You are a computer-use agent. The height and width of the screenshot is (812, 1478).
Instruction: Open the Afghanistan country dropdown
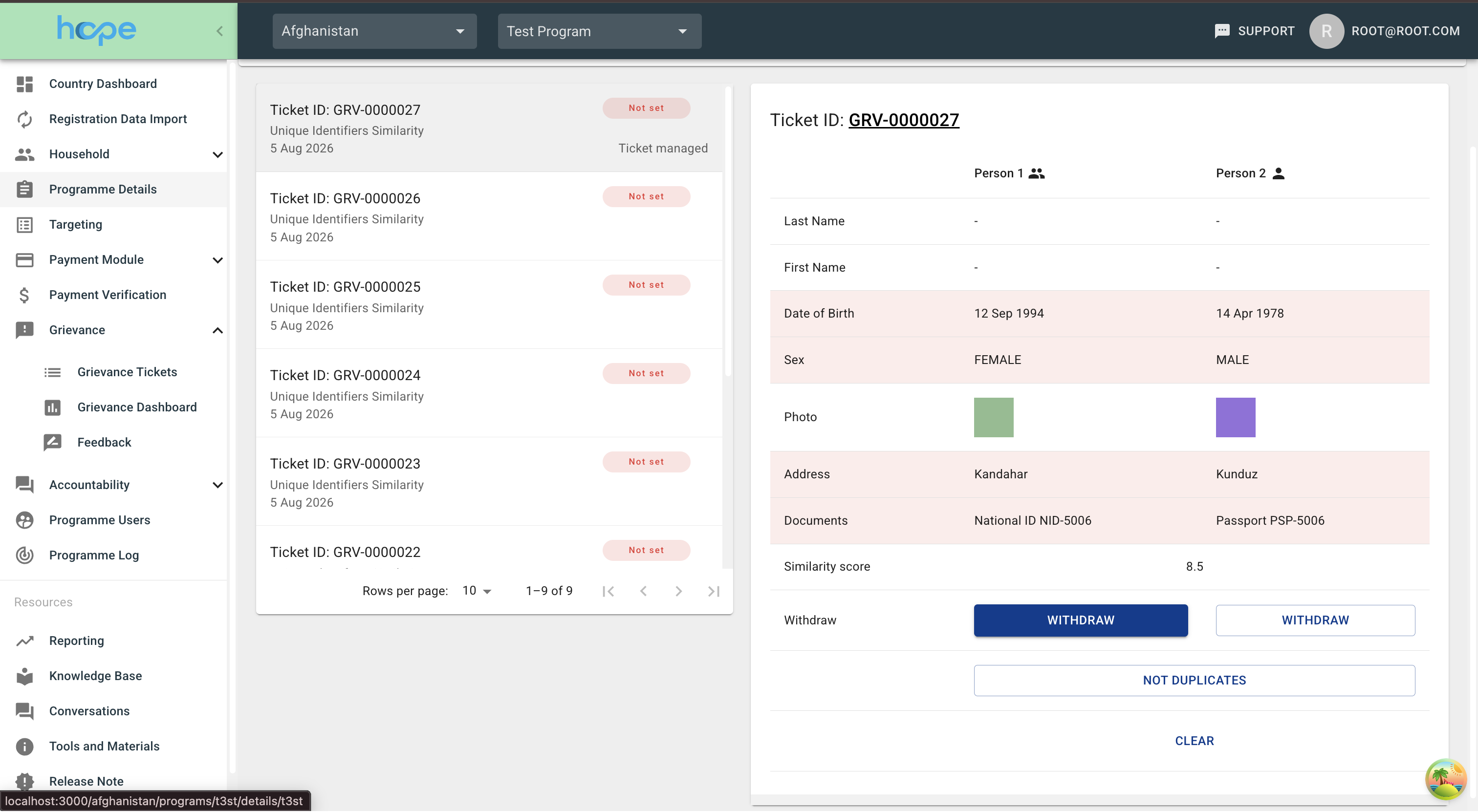(x=374, y=31)
